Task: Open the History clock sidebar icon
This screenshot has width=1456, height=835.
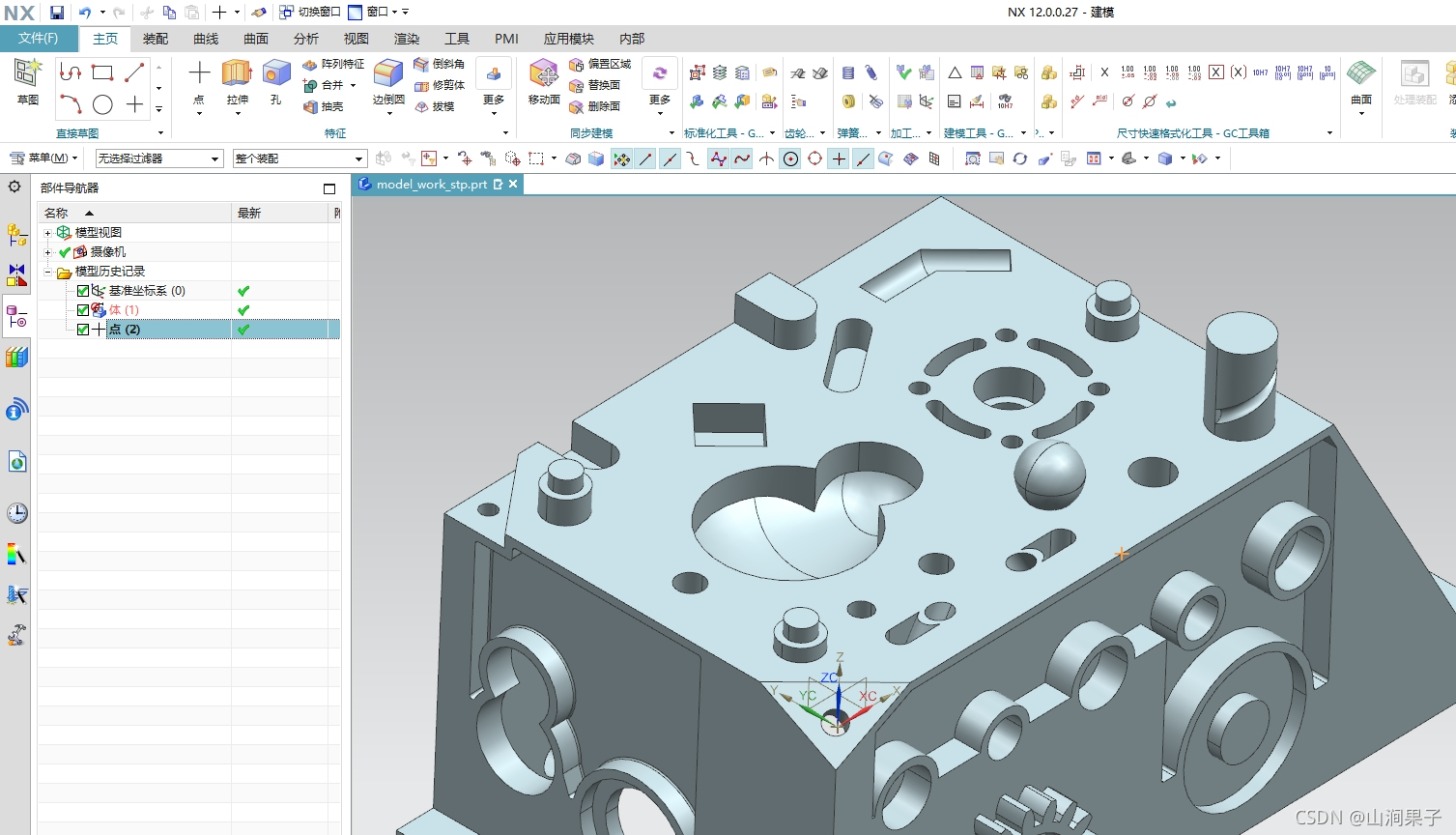Action: [16, 513]
